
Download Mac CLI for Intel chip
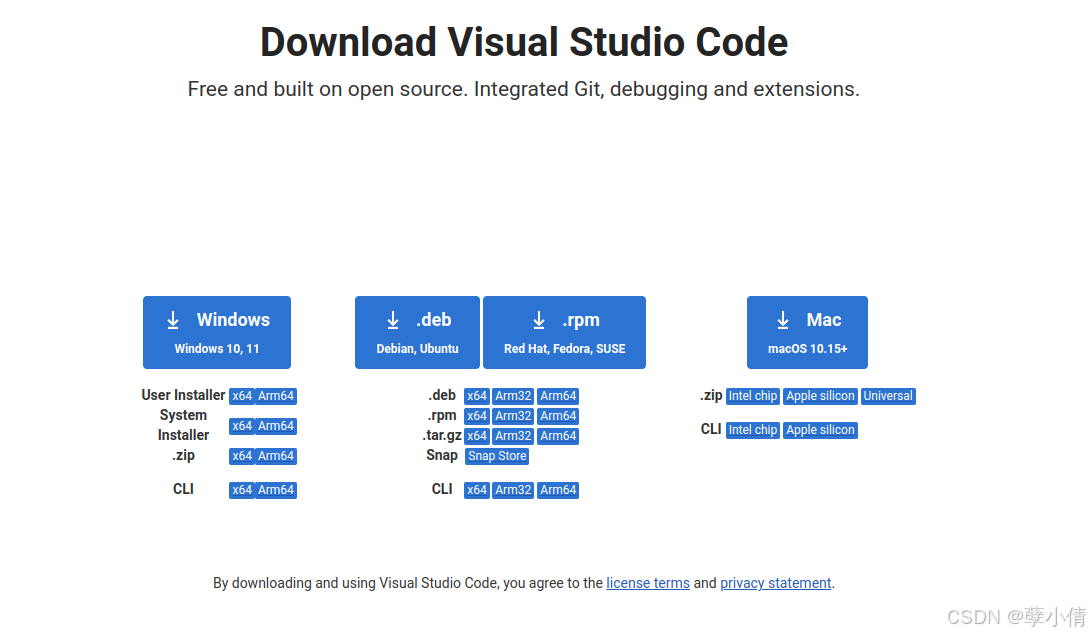pos(753,430)
